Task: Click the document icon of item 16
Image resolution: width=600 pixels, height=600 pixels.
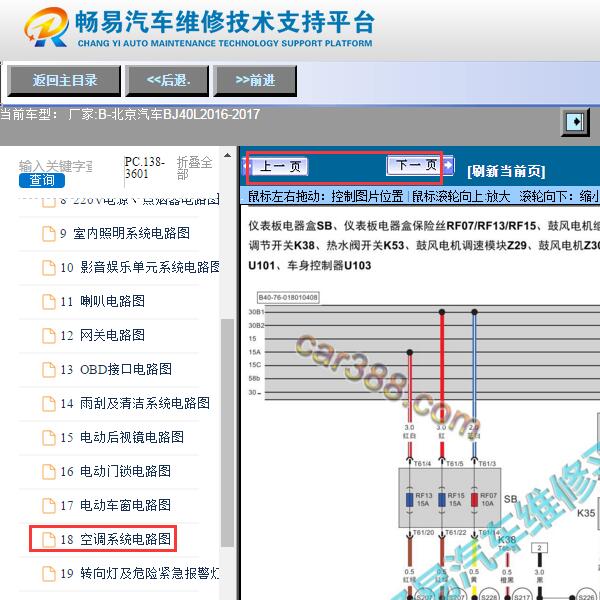Action: pos(49,471)
